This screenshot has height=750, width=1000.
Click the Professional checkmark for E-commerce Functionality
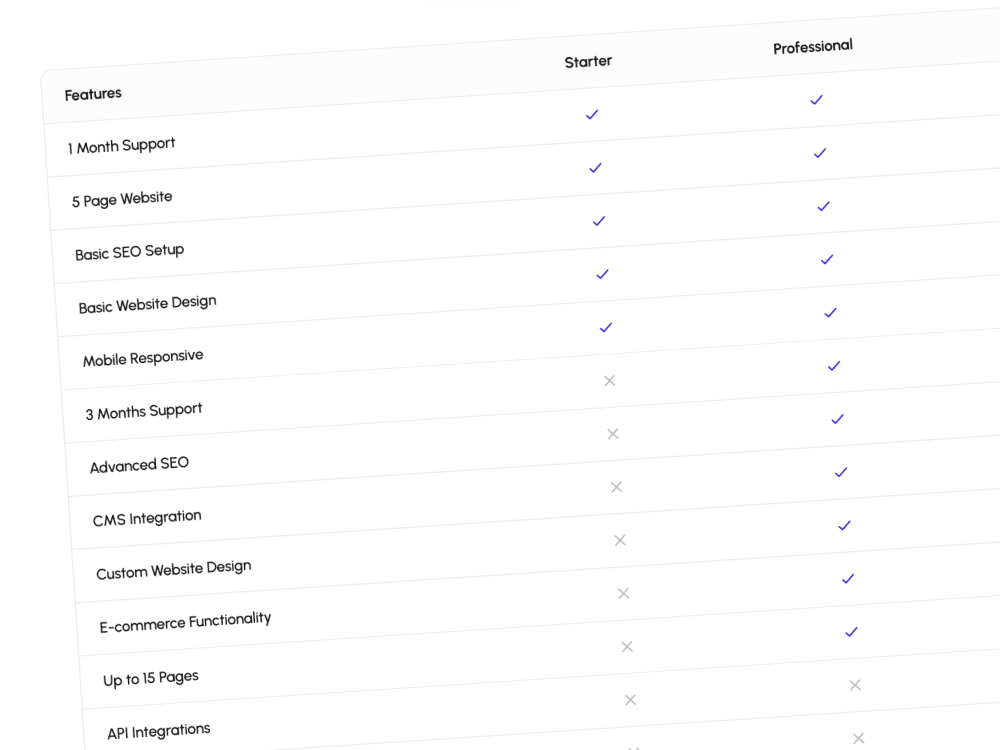pos(848,578)
